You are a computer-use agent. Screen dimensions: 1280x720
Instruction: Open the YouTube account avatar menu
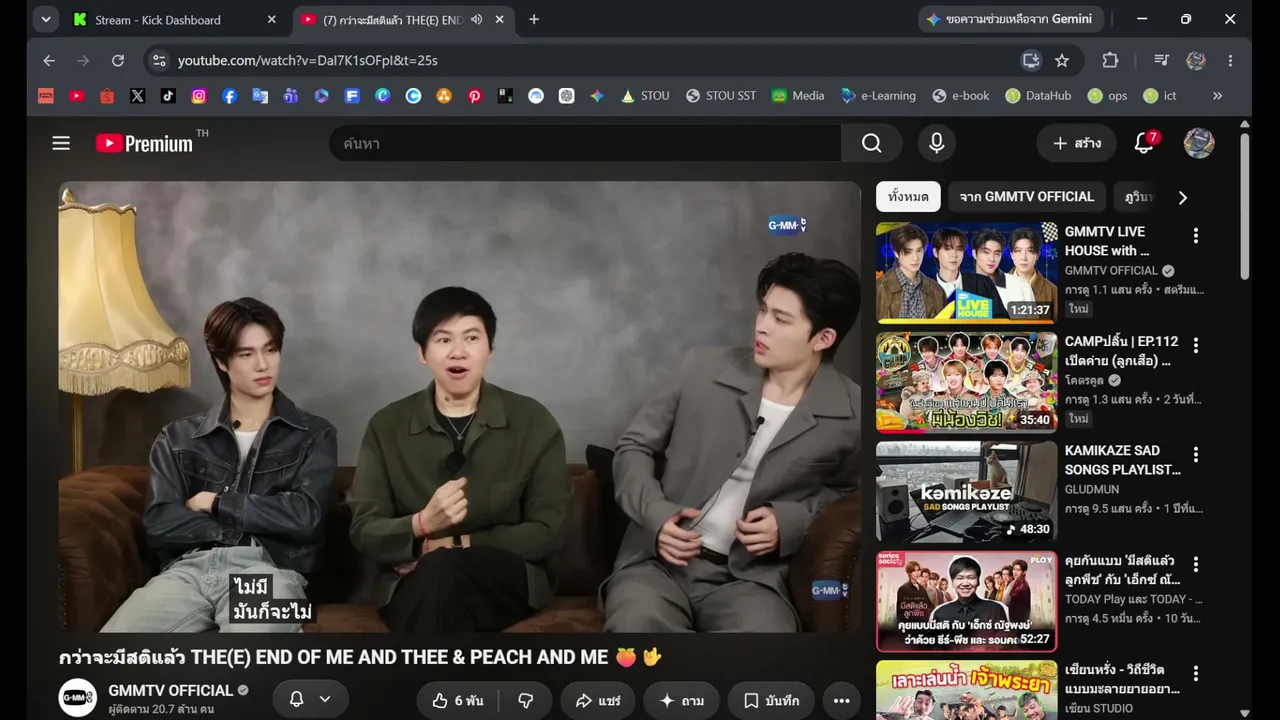(1199, 143)
